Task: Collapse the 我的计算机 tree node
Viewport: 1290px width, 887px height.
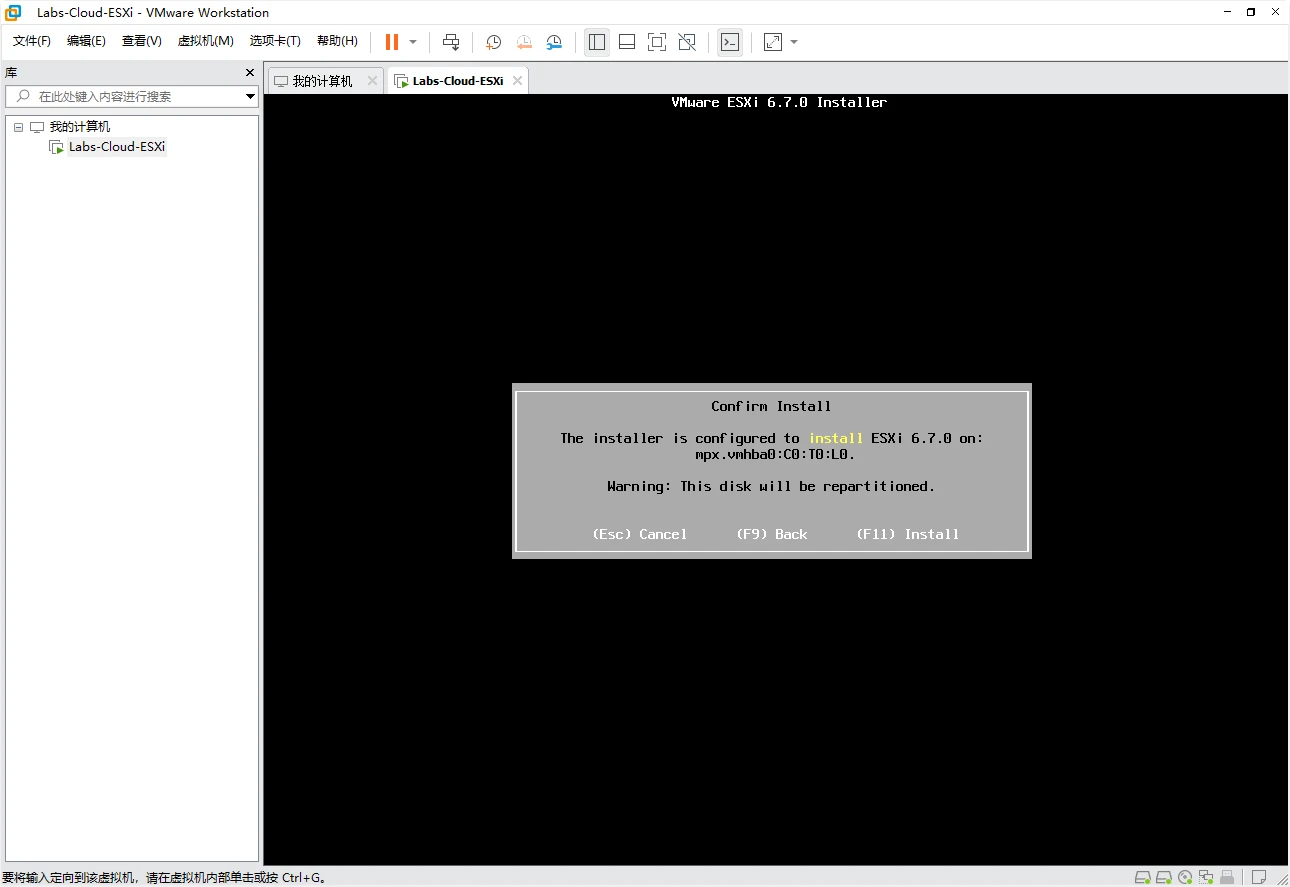Action: 18,127
